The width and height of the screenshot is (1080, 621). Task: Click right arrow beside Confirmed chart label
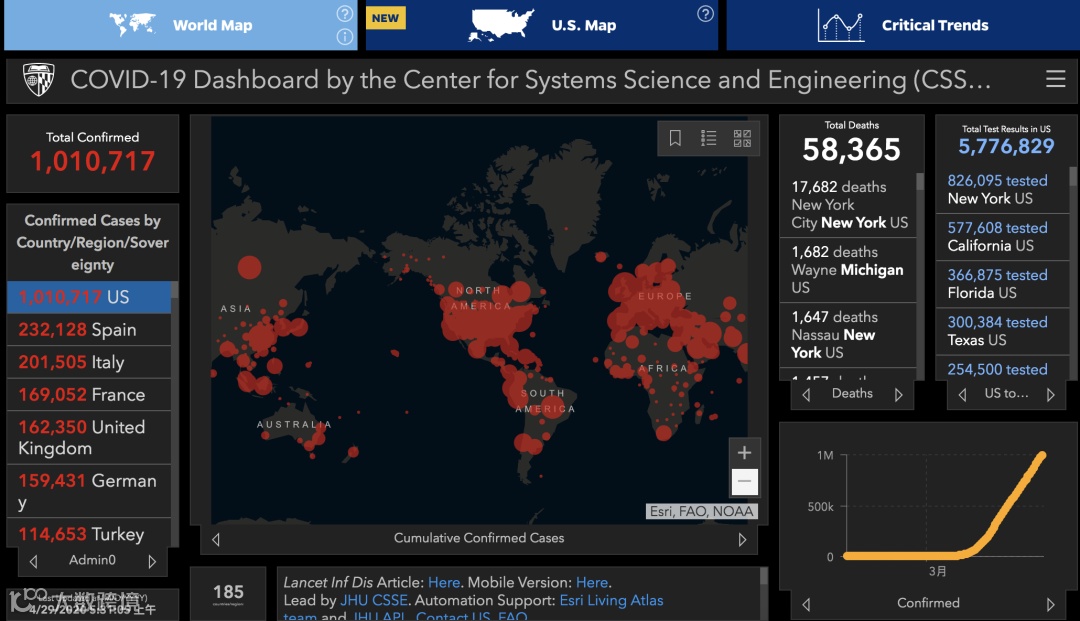[x=1050, y=604]
